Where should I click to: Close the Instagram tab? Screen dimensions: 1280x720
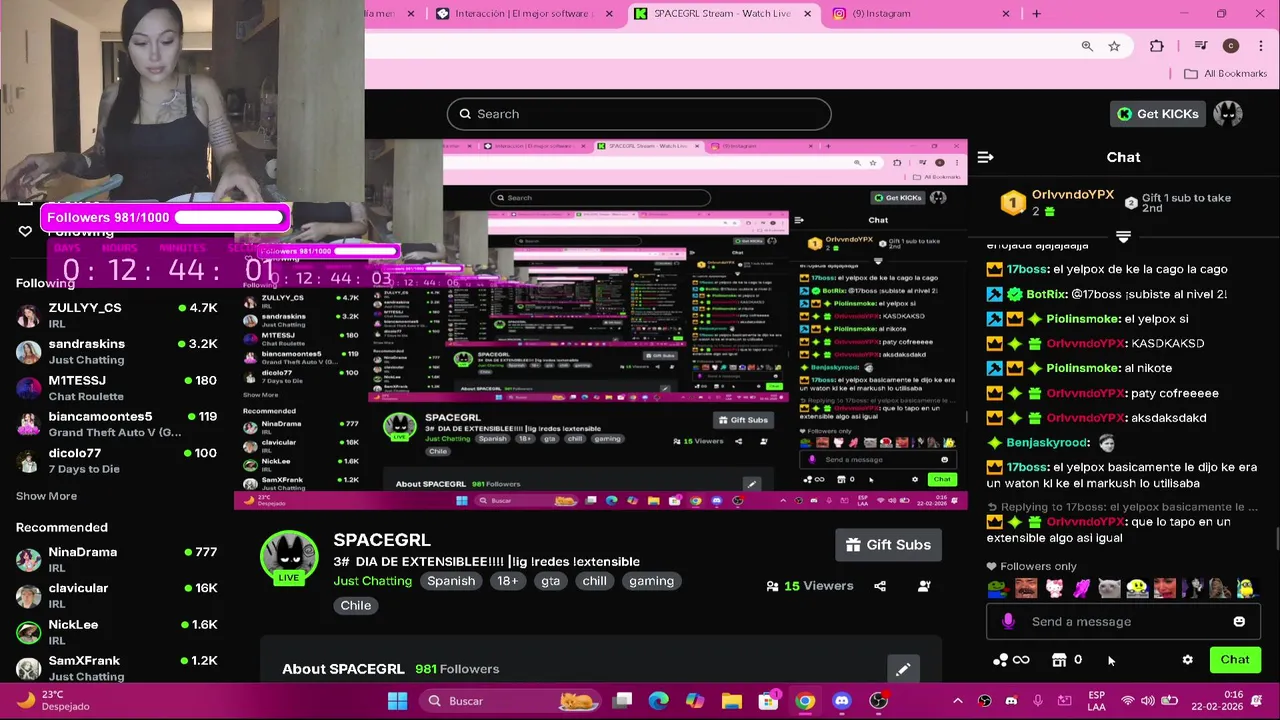[1006, 14]
